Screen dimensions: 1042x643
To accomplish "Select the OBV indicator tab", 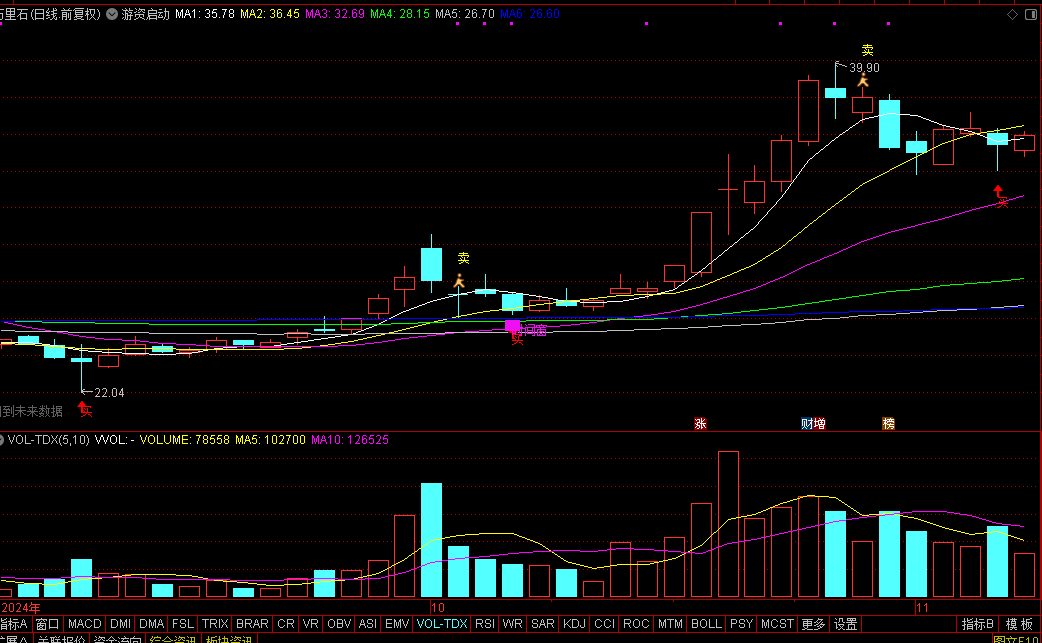I will pyautogui.click(x=339, y=624).
